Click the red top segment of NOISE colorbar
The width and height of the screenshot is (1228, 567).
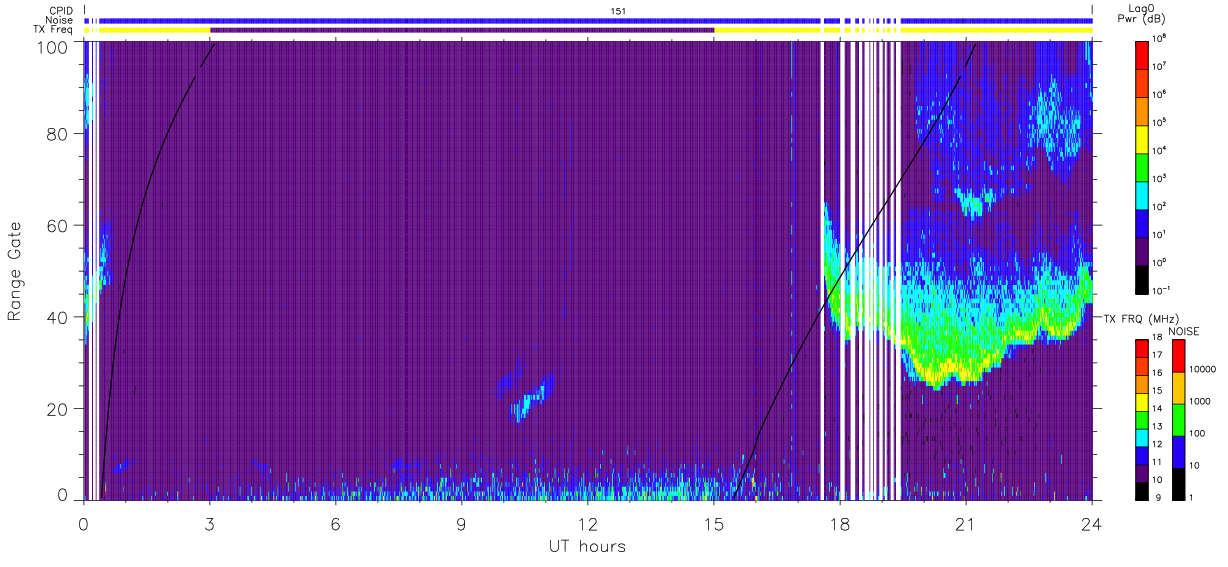click(1178, 356)
